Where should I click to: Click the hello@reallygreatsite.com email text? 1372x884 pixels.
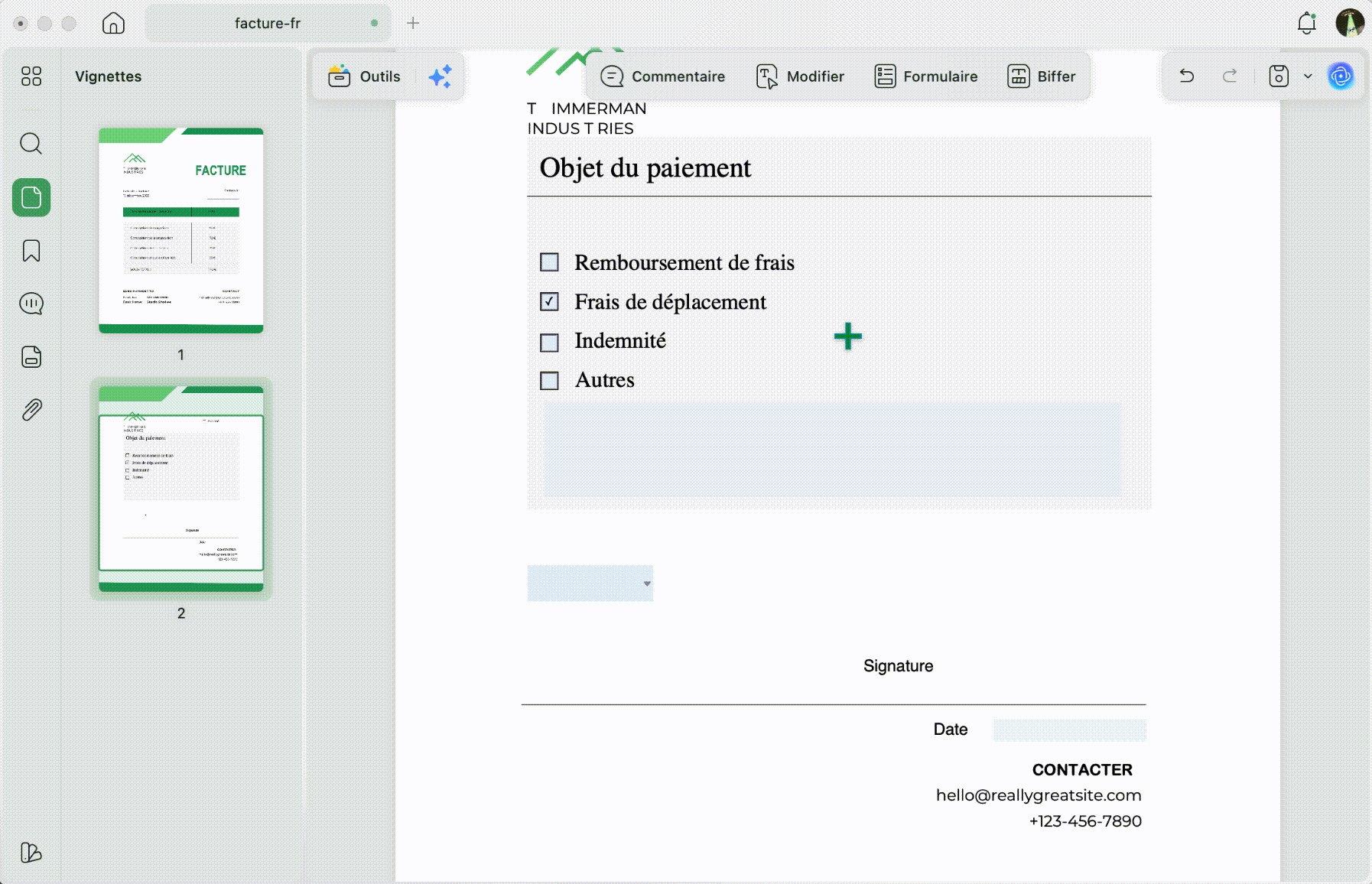point(1039,795)
